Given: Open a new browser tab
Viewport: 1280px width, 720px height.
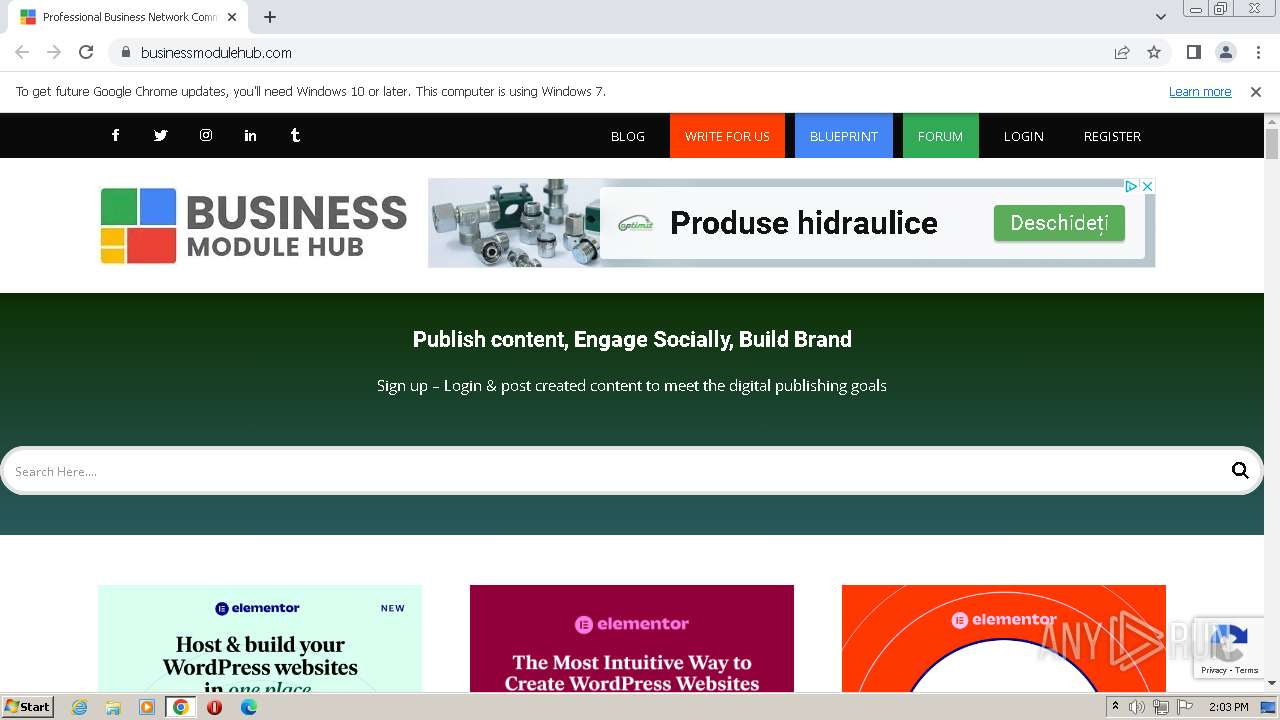Looking at the screenshot, I should (270, 17).
